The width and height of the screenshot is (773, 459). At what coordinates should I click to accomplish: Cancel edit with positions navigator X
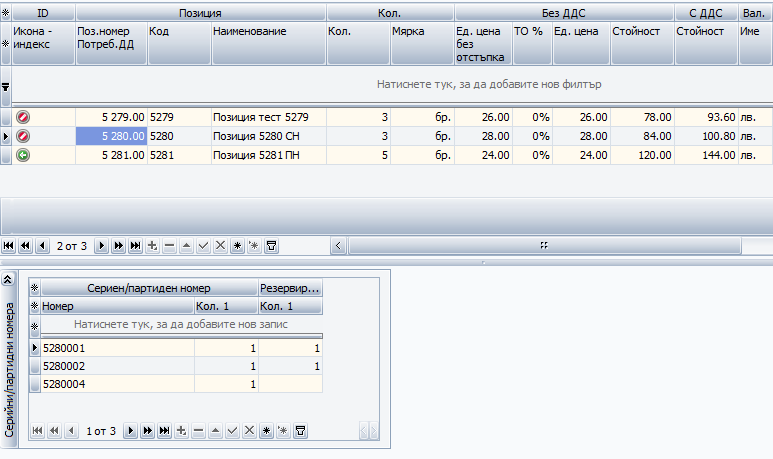220,246
